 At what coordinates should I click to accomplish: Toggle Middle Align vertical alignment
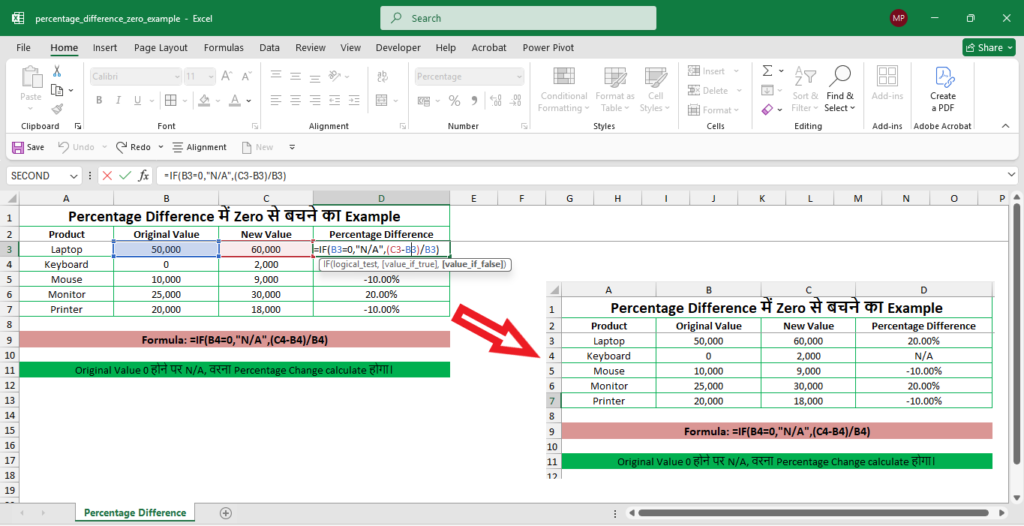(295, 76)
